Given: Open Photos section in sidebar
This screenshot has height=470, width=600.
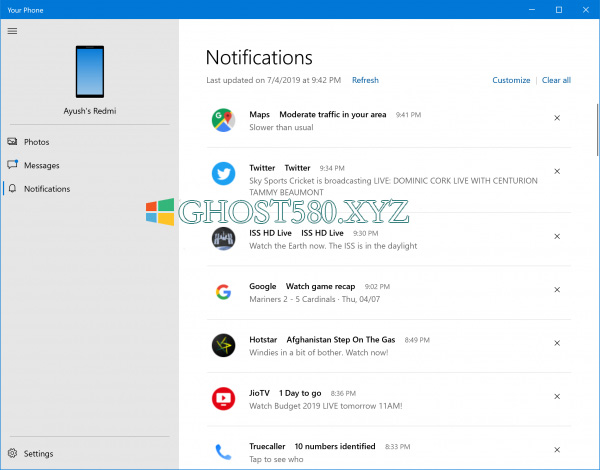Looking at the screenshot, I should coord(90,142).
